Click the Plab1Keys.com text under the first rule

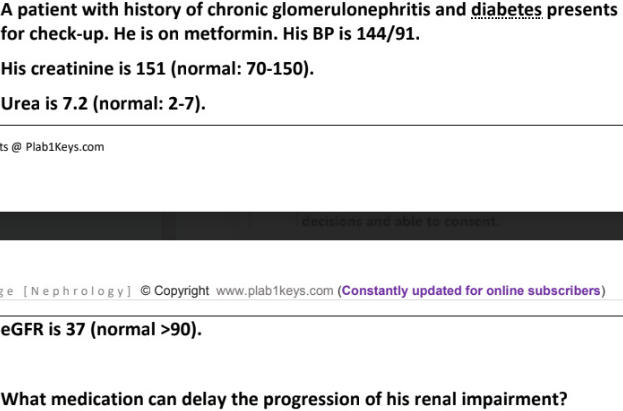65,147
